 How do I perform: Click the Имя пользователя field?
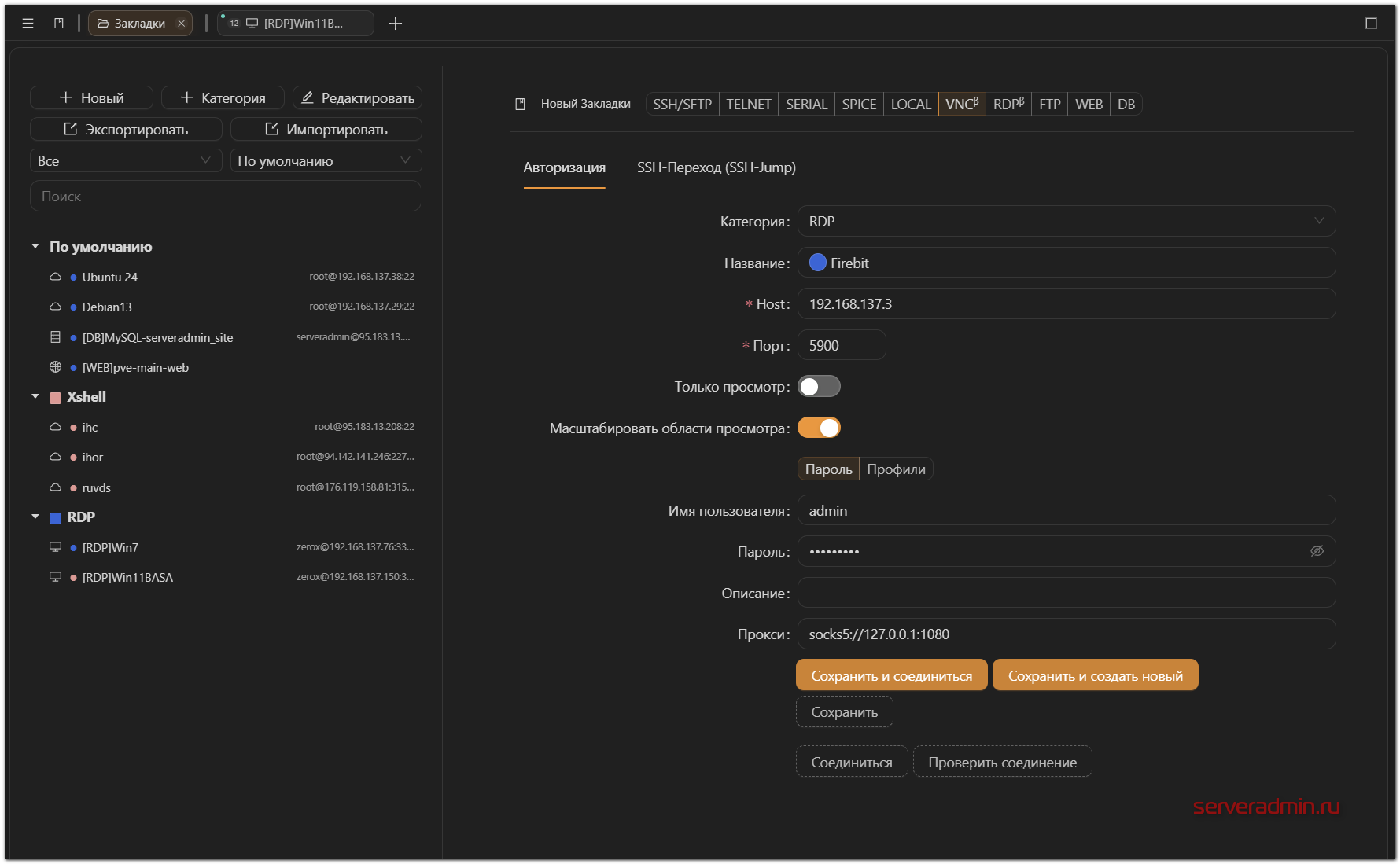1067,510
